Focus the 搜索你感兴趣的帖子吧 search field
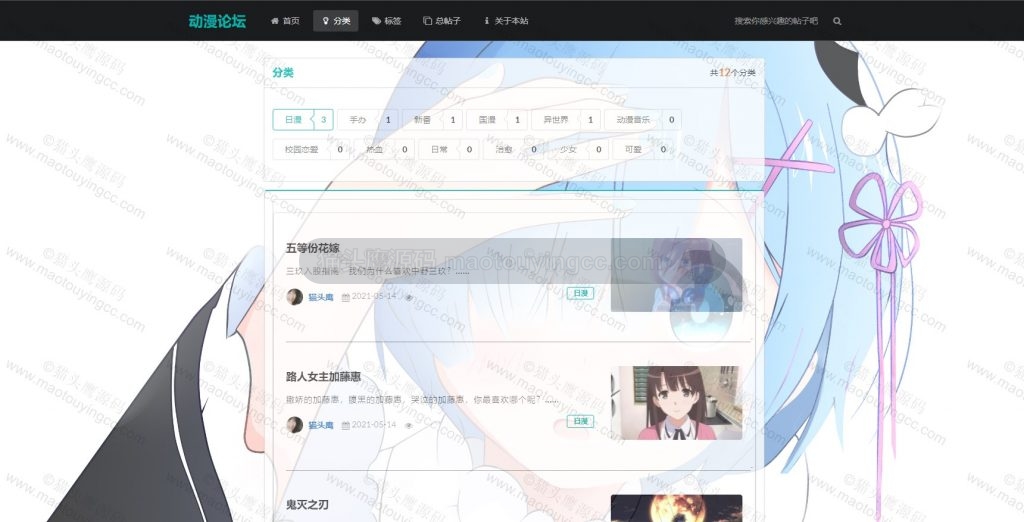The width and height of the screenshot is (1024, 522). click(x=776, y=21)
